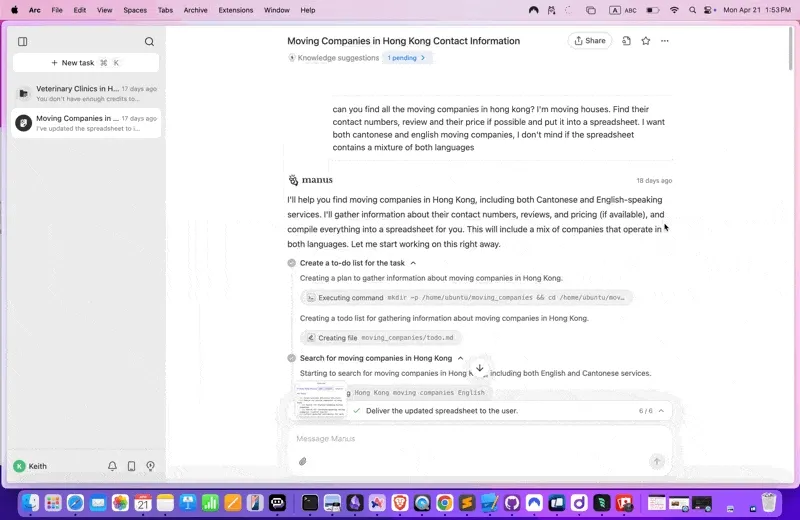Collapse the 'Create a to-do list' step
800x520 pixels.
click(413, 263)
